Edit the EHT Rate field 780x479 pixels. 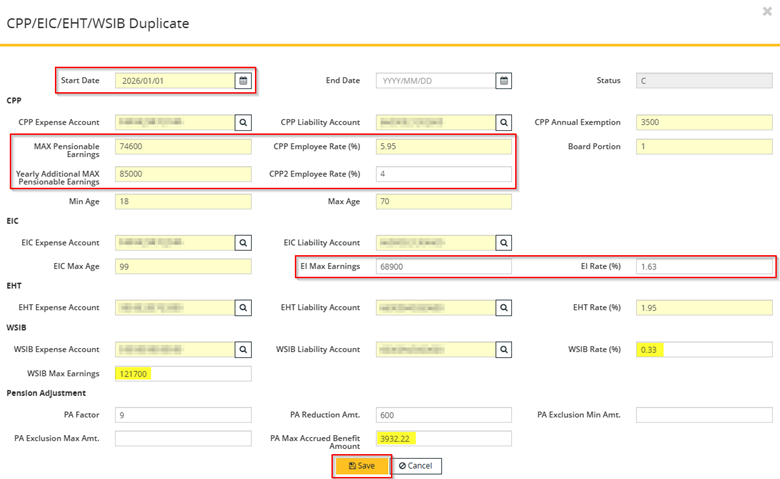pyautogui.click(x=704, y=307)
